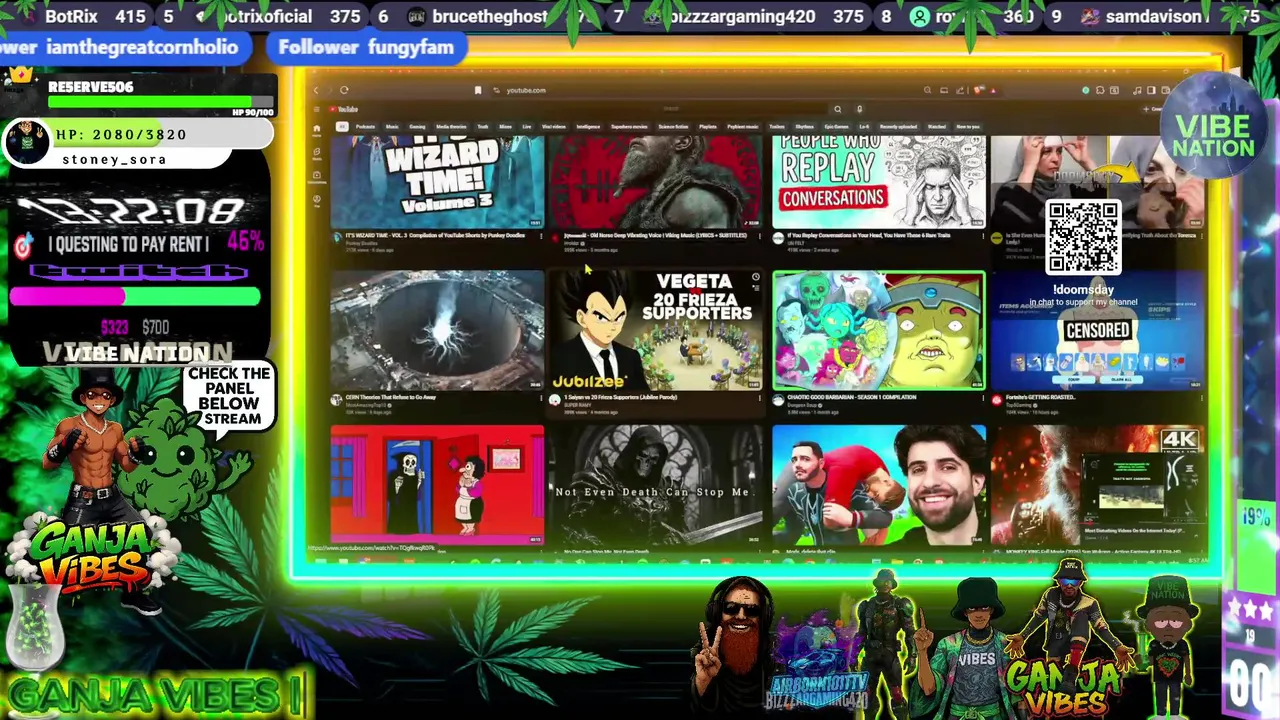Open more options for CERN Theories video

tap(541, 398)
